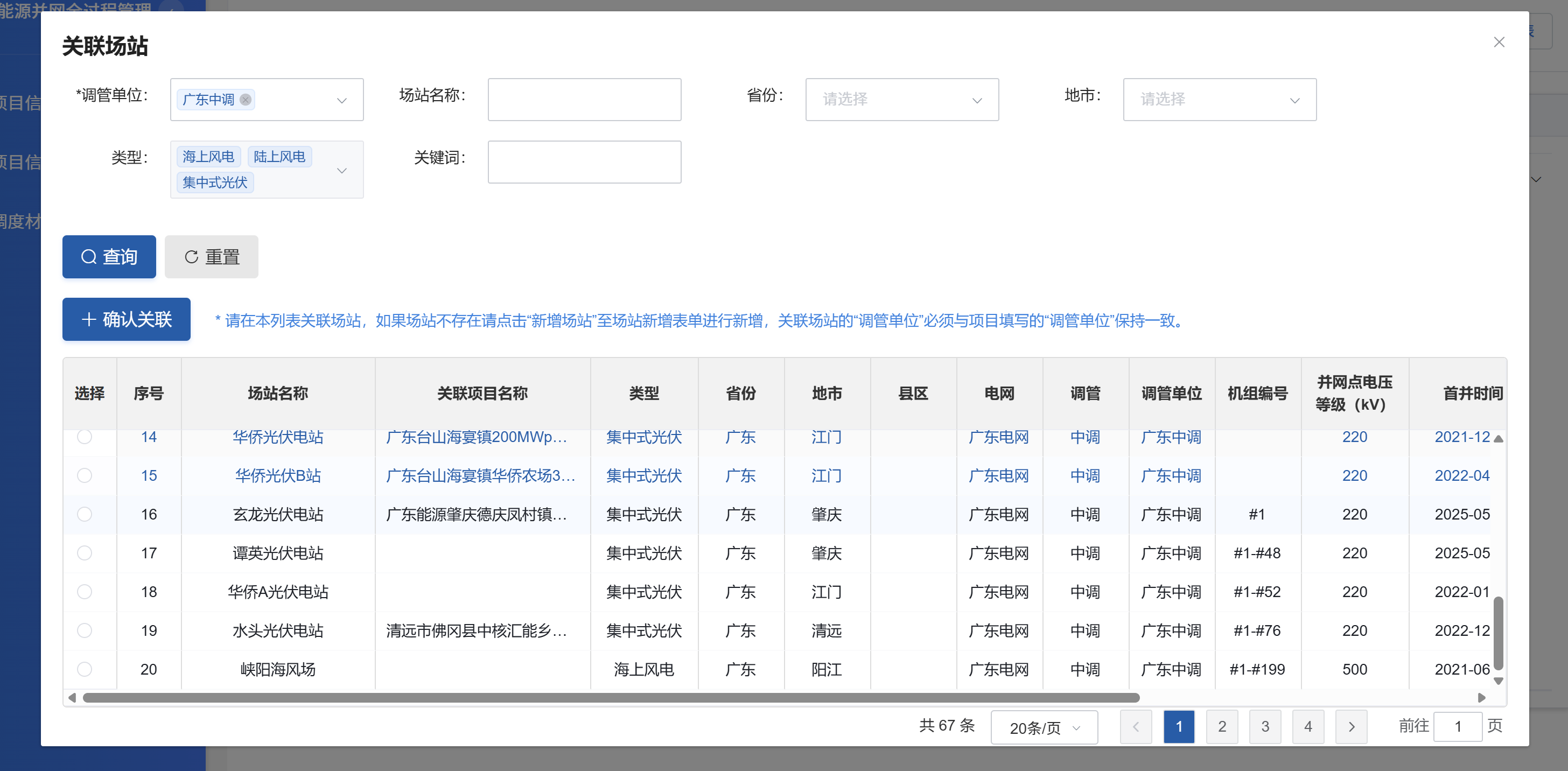Click the 500 voltage cell

tap(1355, 669)
